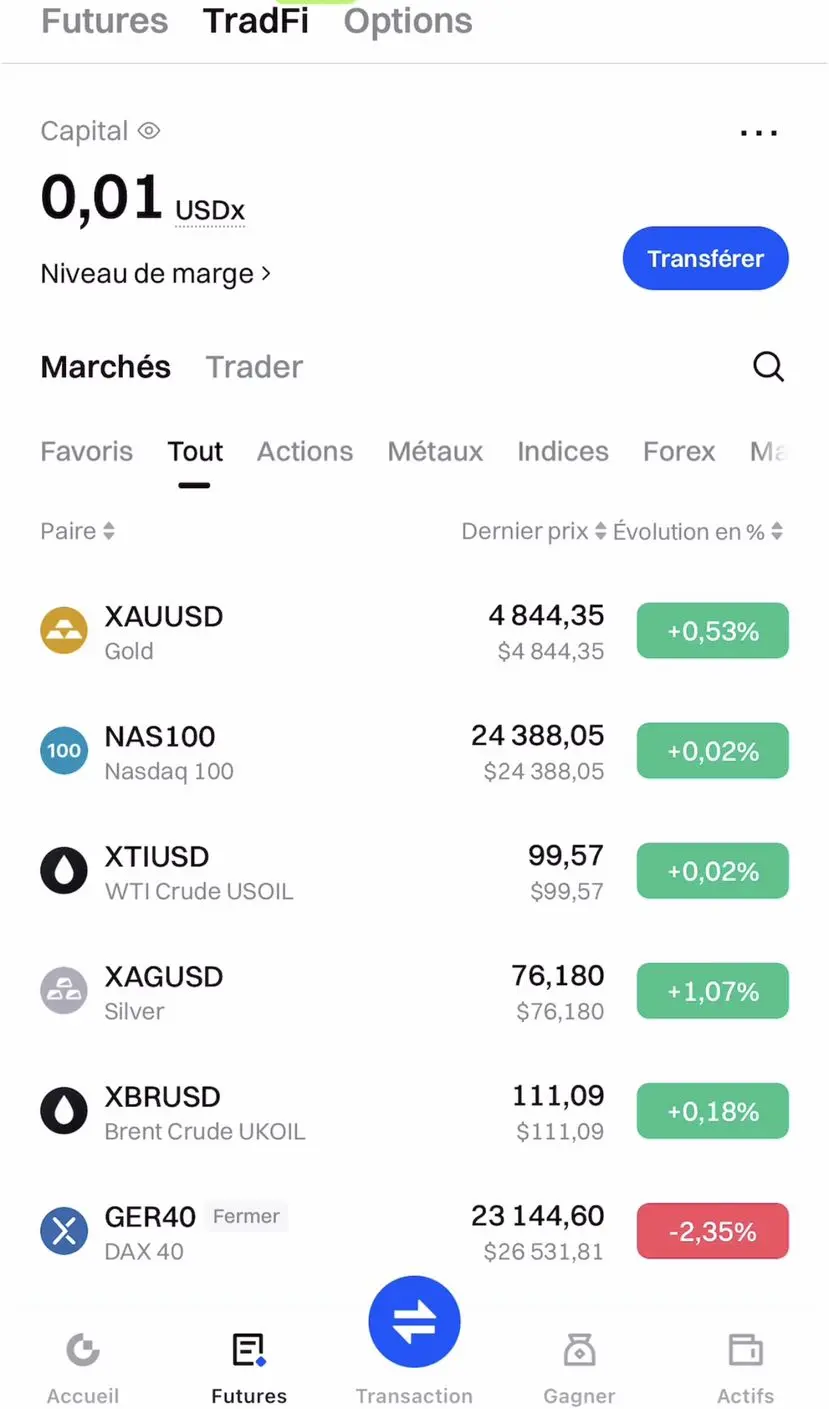This screenshot has height=1409, width=829.
Task: Open the Actifs wallet icon
Action: point(745,1352)
